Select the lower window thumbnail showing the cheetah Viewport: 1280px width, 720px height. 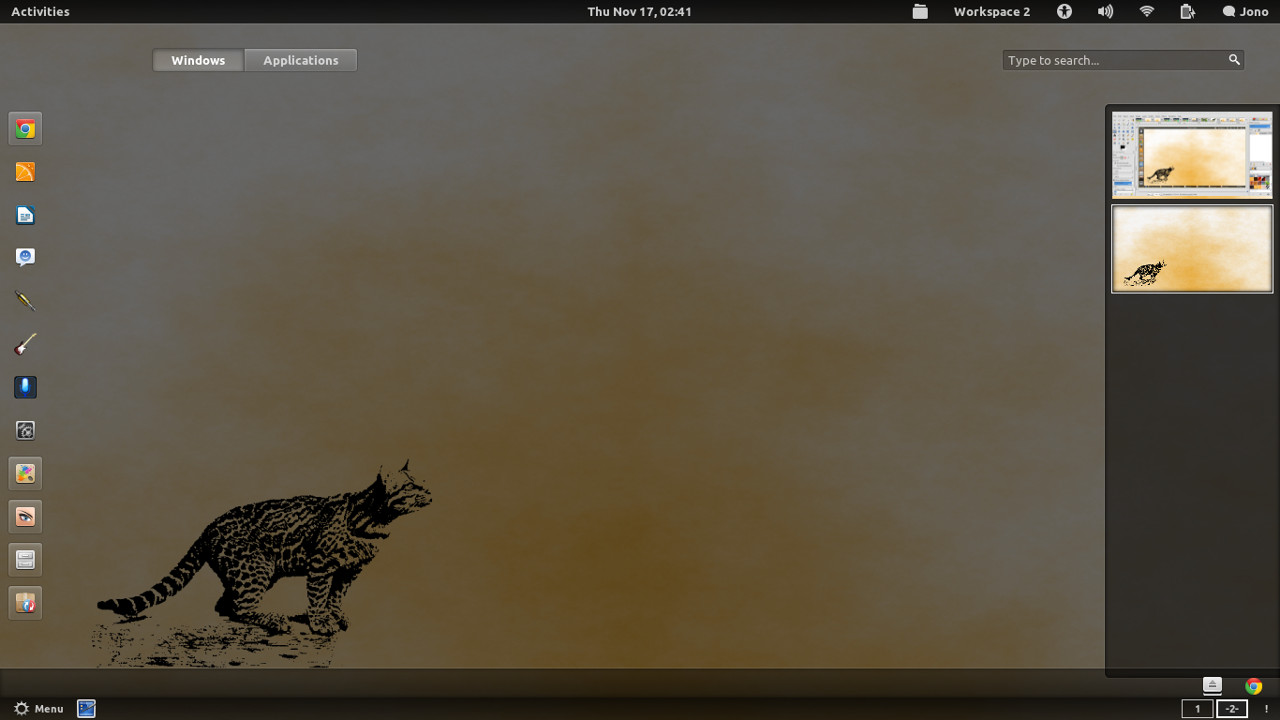coord(1191,249)
